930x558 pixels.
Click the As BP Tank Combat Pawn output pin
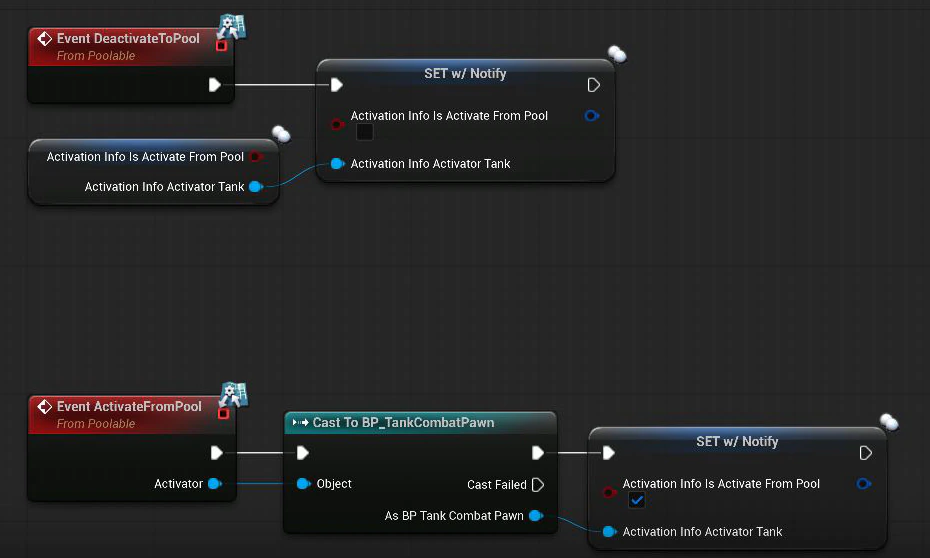click(536, 516)
